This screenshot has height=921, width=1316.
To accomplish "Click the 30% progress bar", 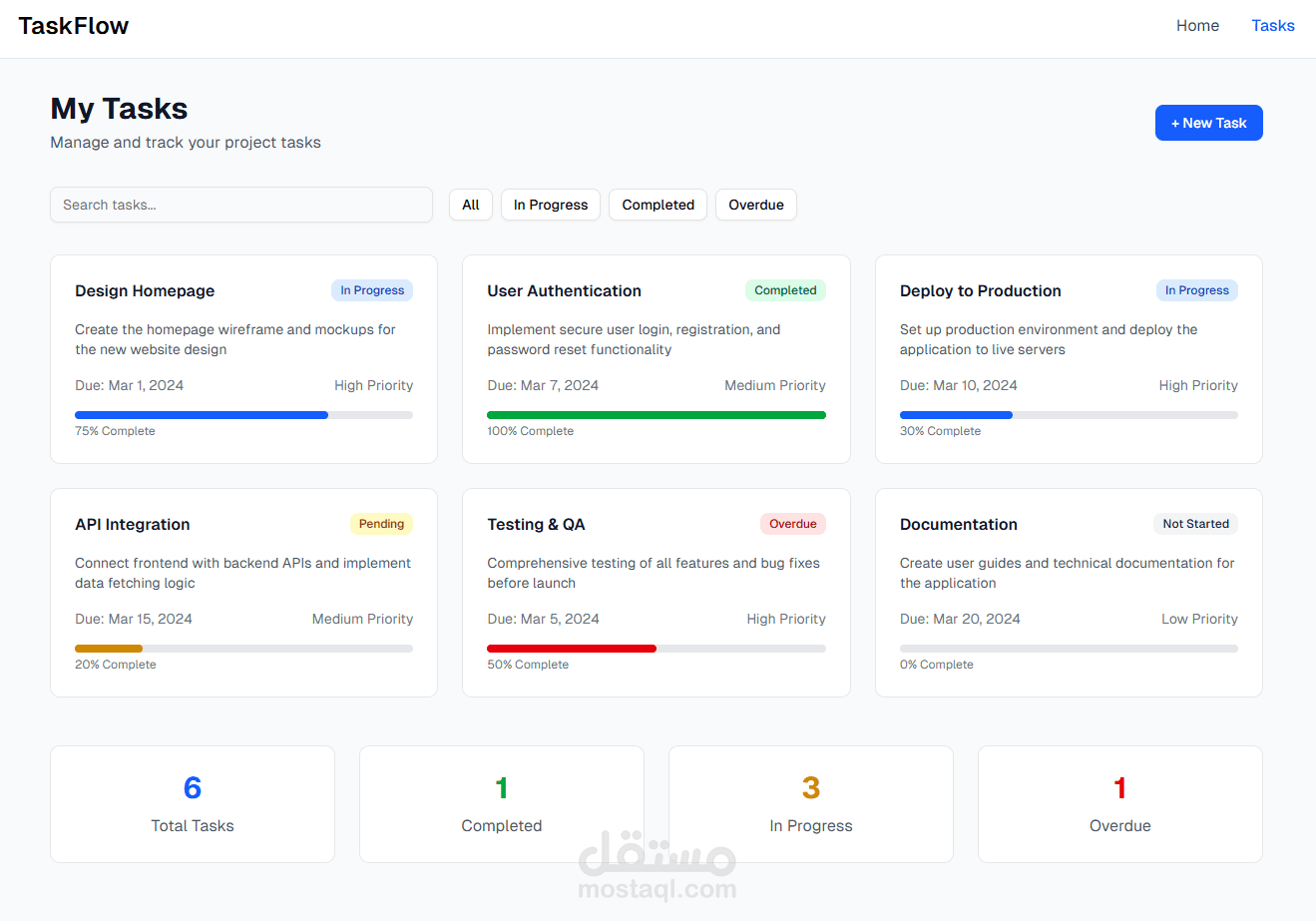I will (x=1069, y=415).
